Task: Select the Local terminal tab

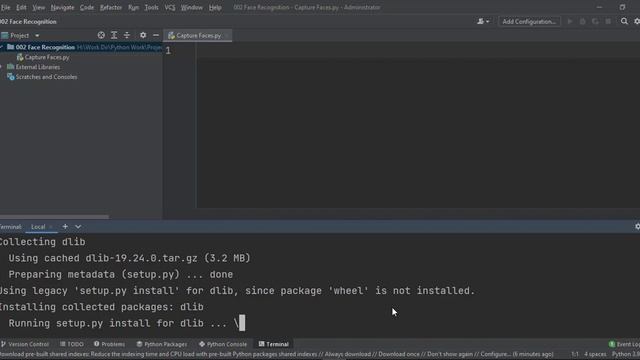Action: (38, 227)
